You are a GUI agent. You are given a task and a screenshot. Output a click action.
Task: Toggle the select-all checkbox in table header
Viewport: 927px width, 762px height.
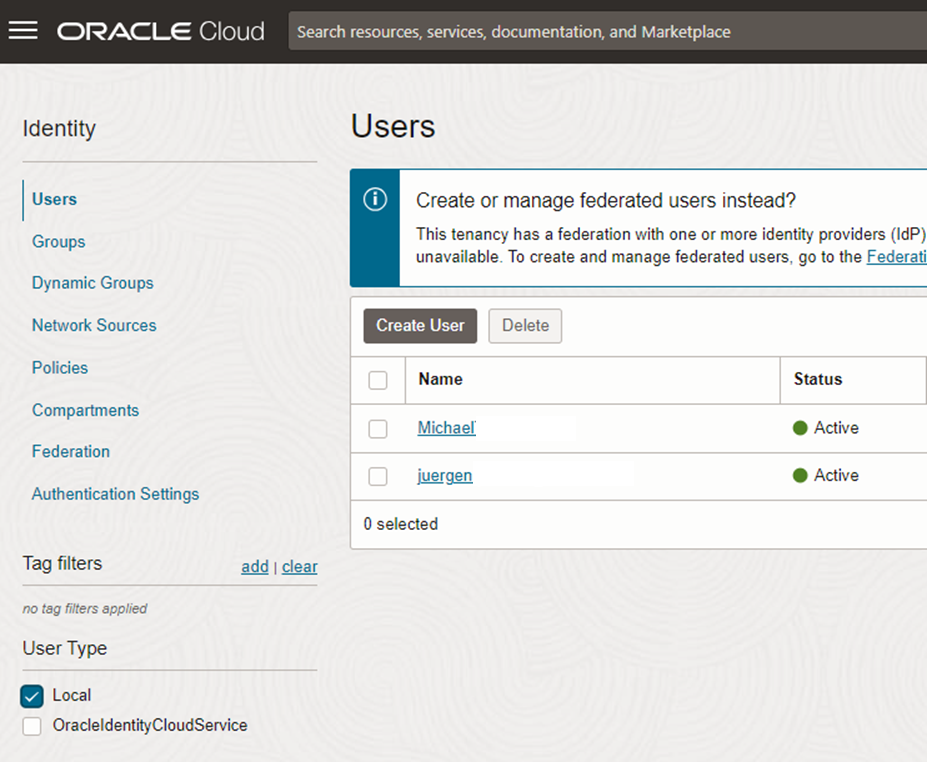pyautogui.click(x=378, y=380)
